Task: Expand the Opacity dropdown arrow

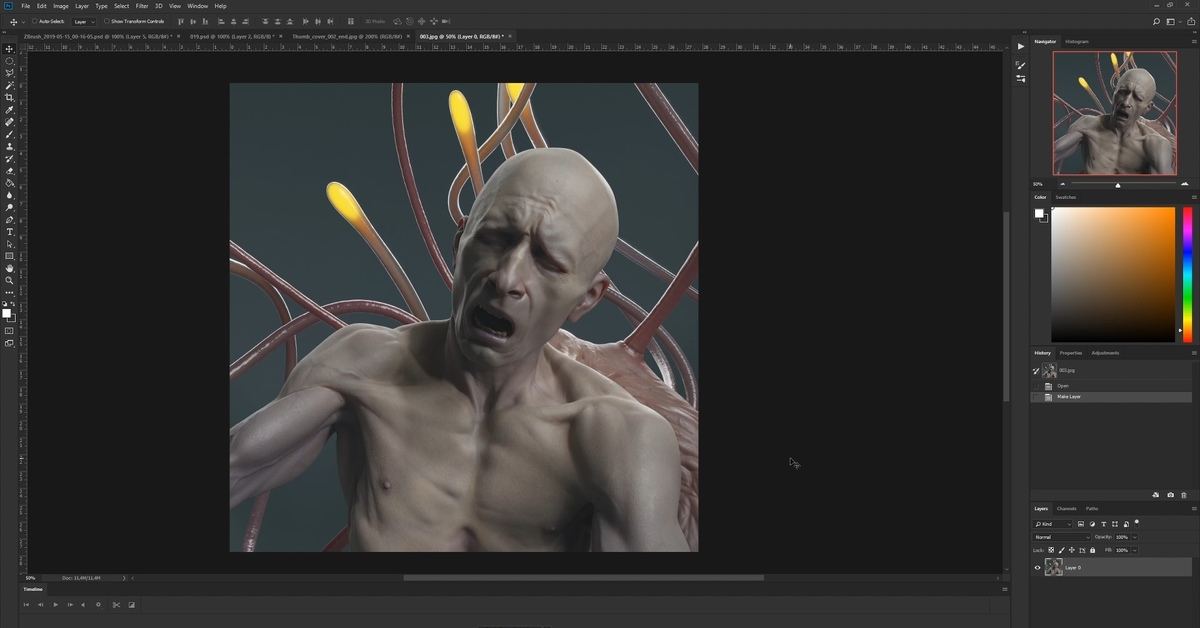Action: (1135, 537)
